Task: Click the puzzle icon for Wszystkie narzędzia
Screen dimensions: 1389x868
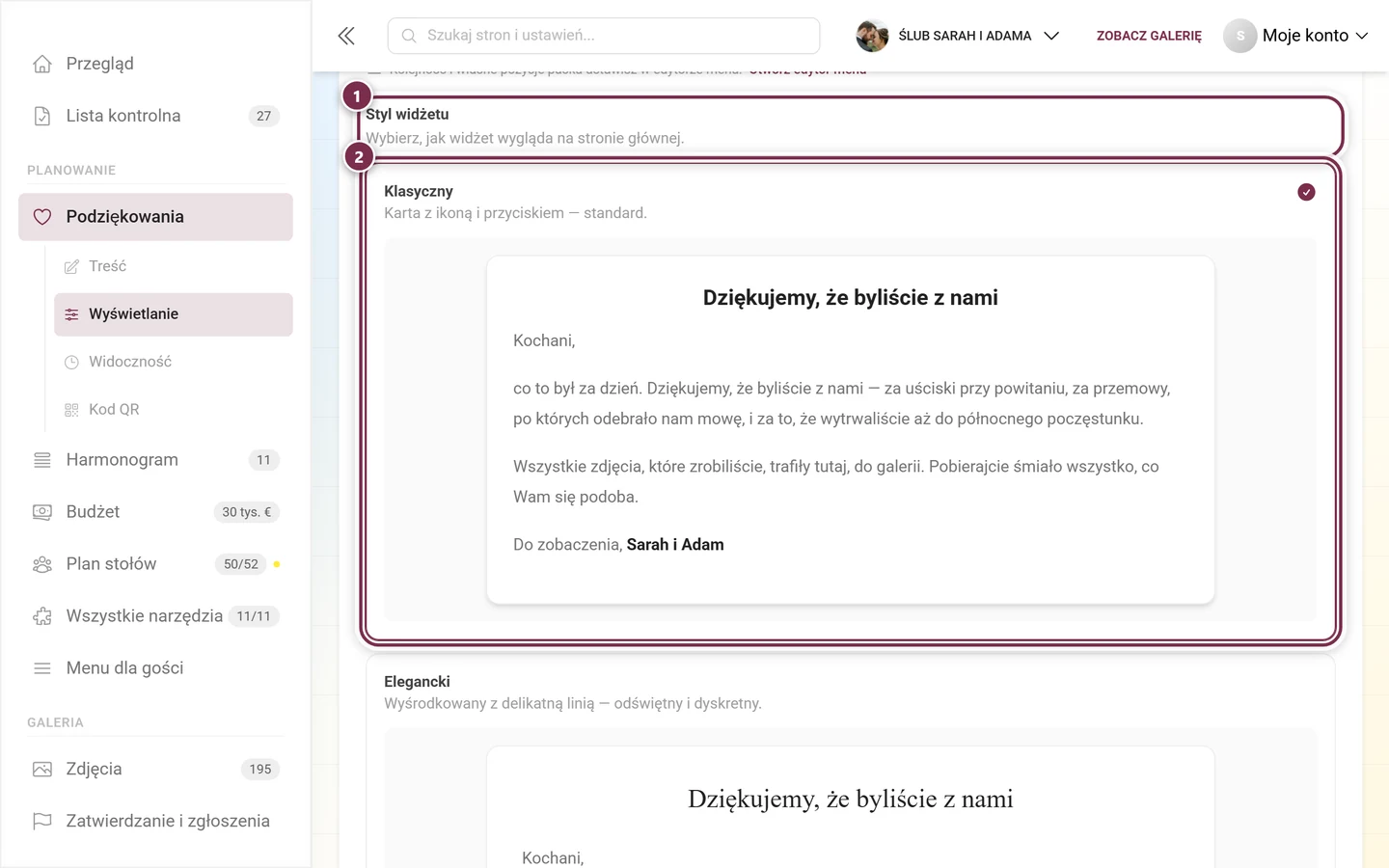Action: pyautogui.click(x=42, y=616)
